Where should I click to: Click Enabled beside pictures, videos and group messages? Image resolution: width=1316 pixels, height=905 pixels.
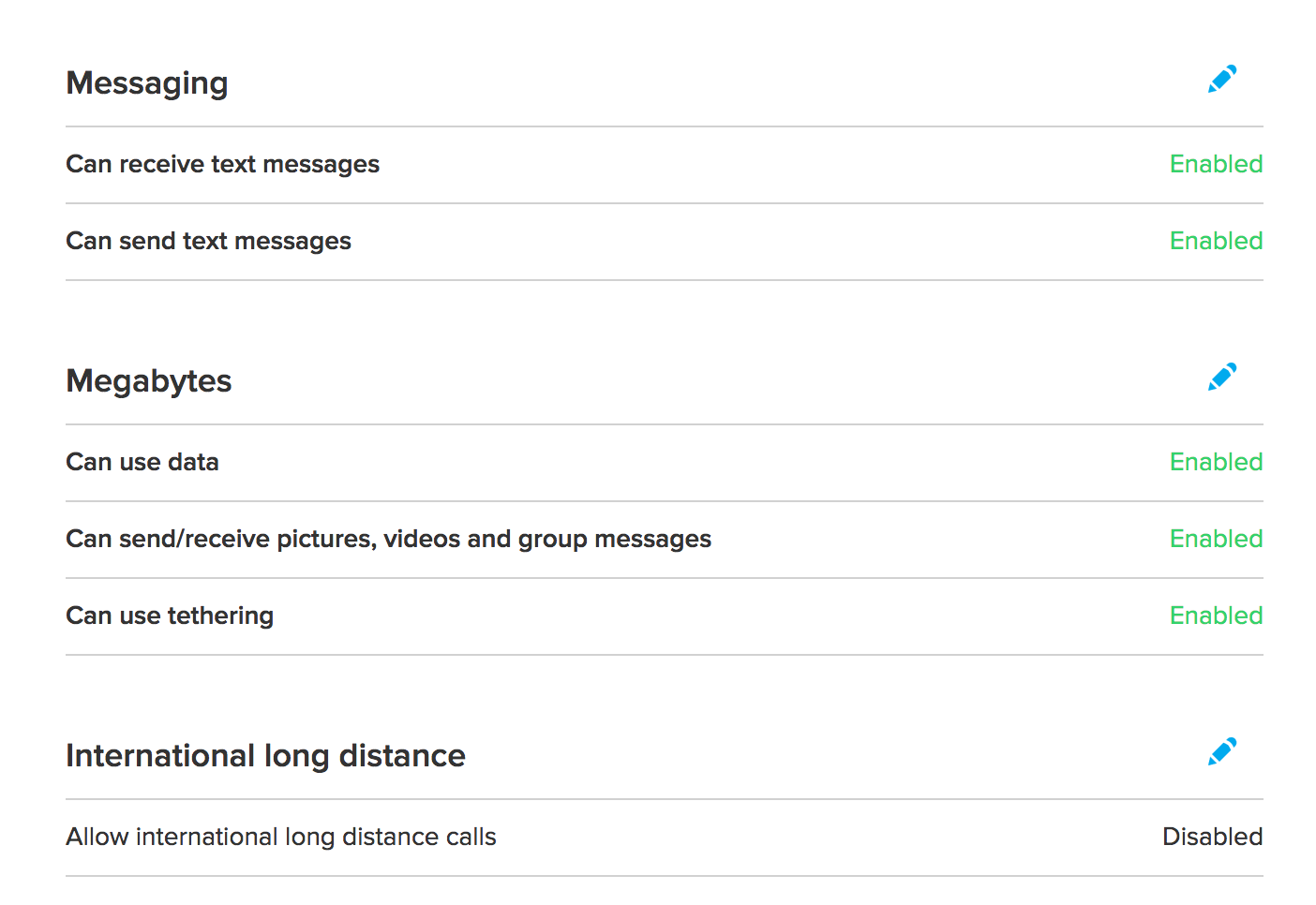[1216, 539]
